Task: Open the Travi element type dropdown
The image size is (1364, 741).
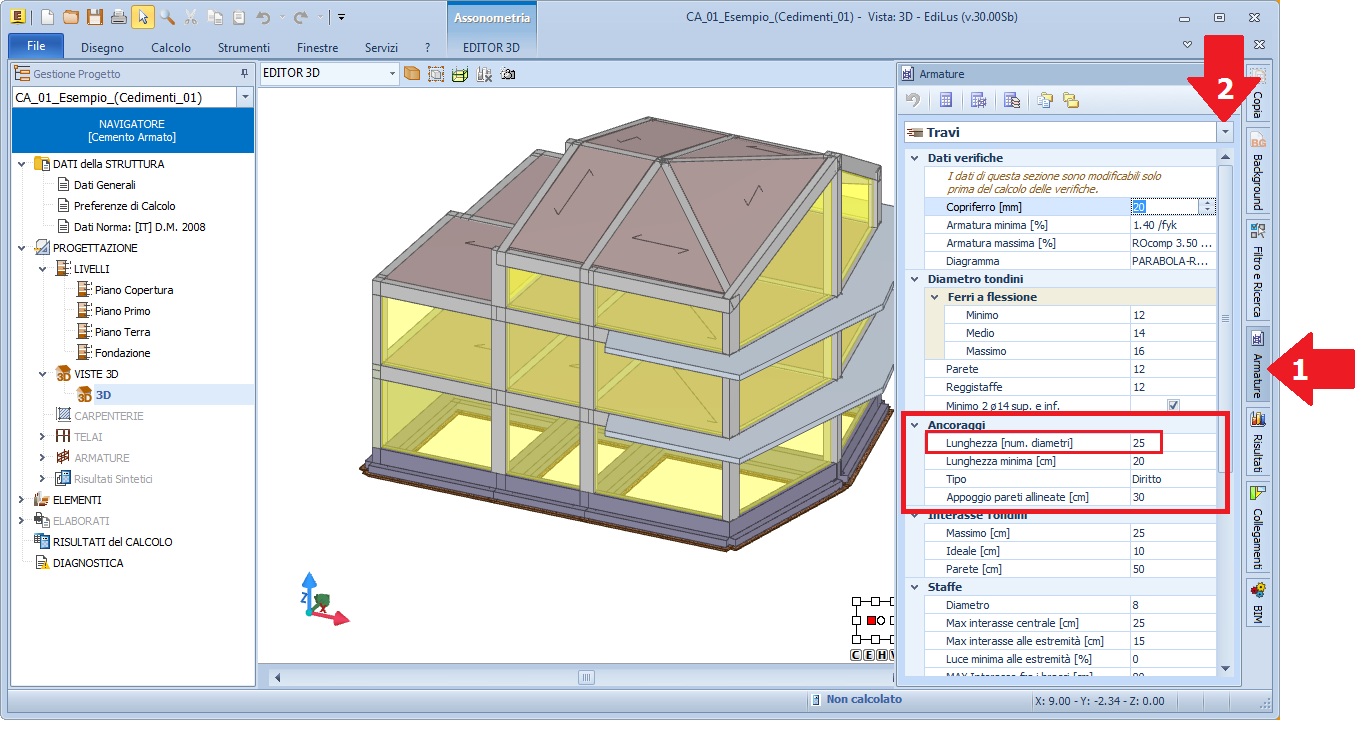Action: 1225,132
